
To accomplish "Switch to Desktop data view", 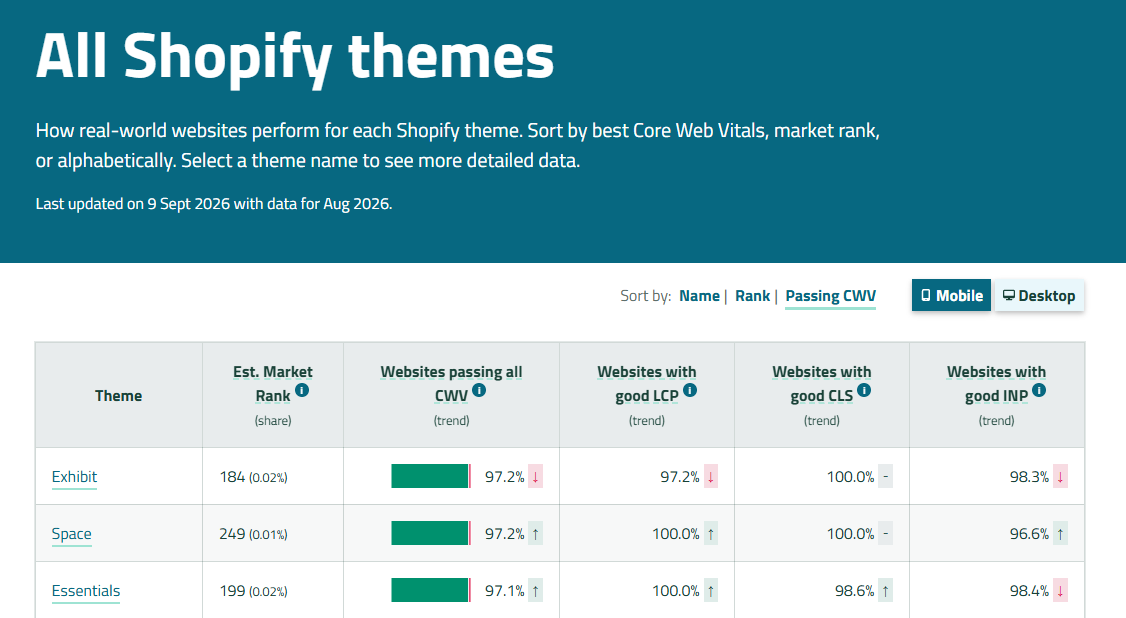I will [x=1038, y=296].
